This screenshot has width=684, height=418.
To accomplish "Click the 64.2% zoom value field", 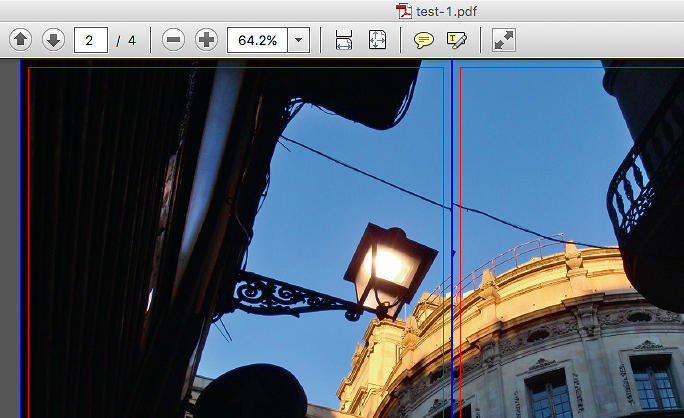I will 257,40.
